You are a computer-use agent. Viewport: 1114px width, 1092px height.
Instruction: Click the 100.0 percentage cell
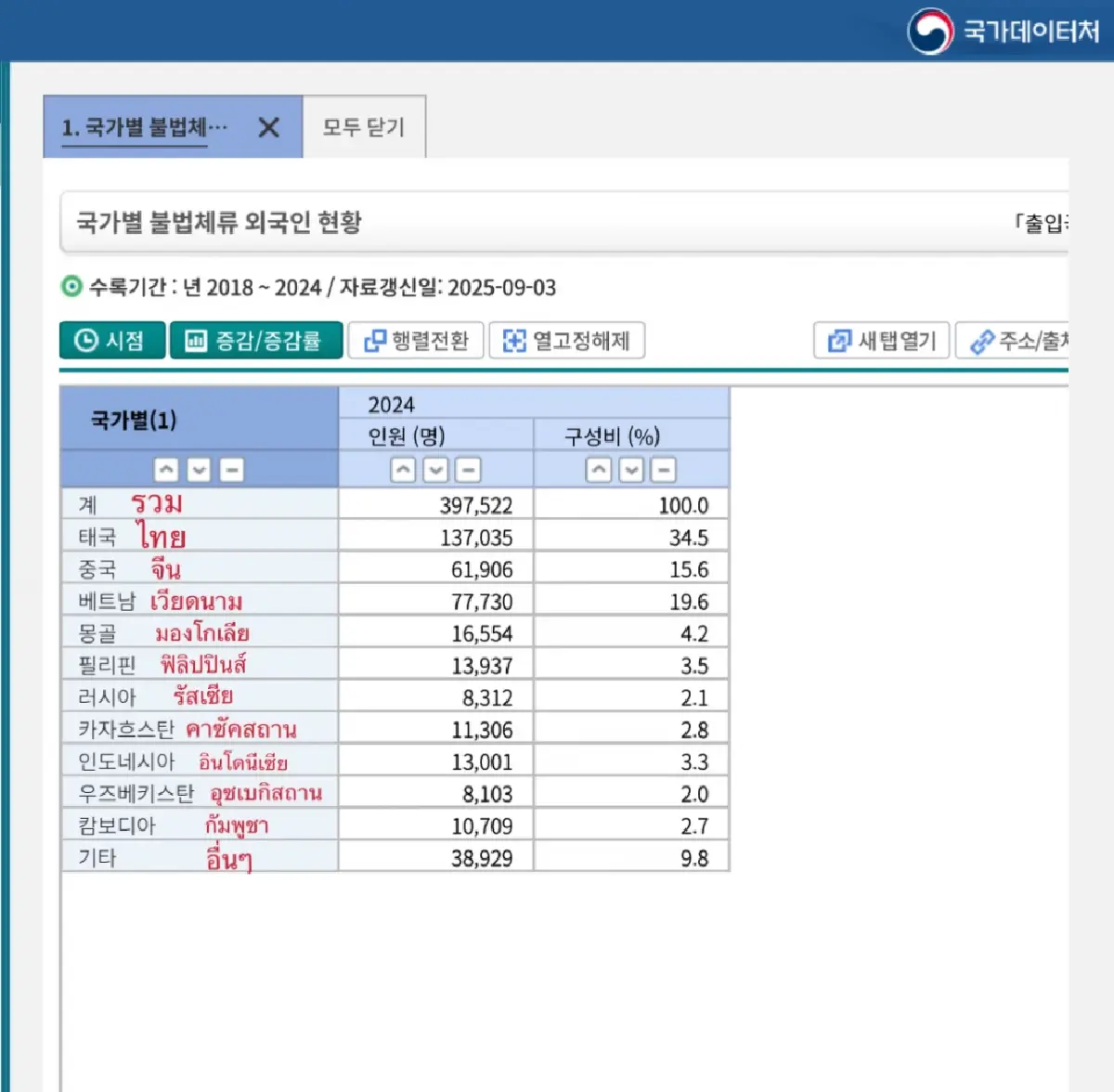631,505
